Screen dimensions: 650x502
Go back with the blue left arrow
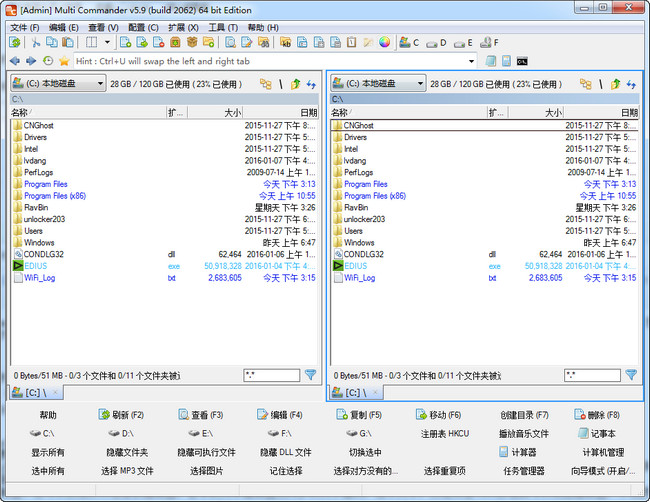pyautogui.click(x=15, y=61)
